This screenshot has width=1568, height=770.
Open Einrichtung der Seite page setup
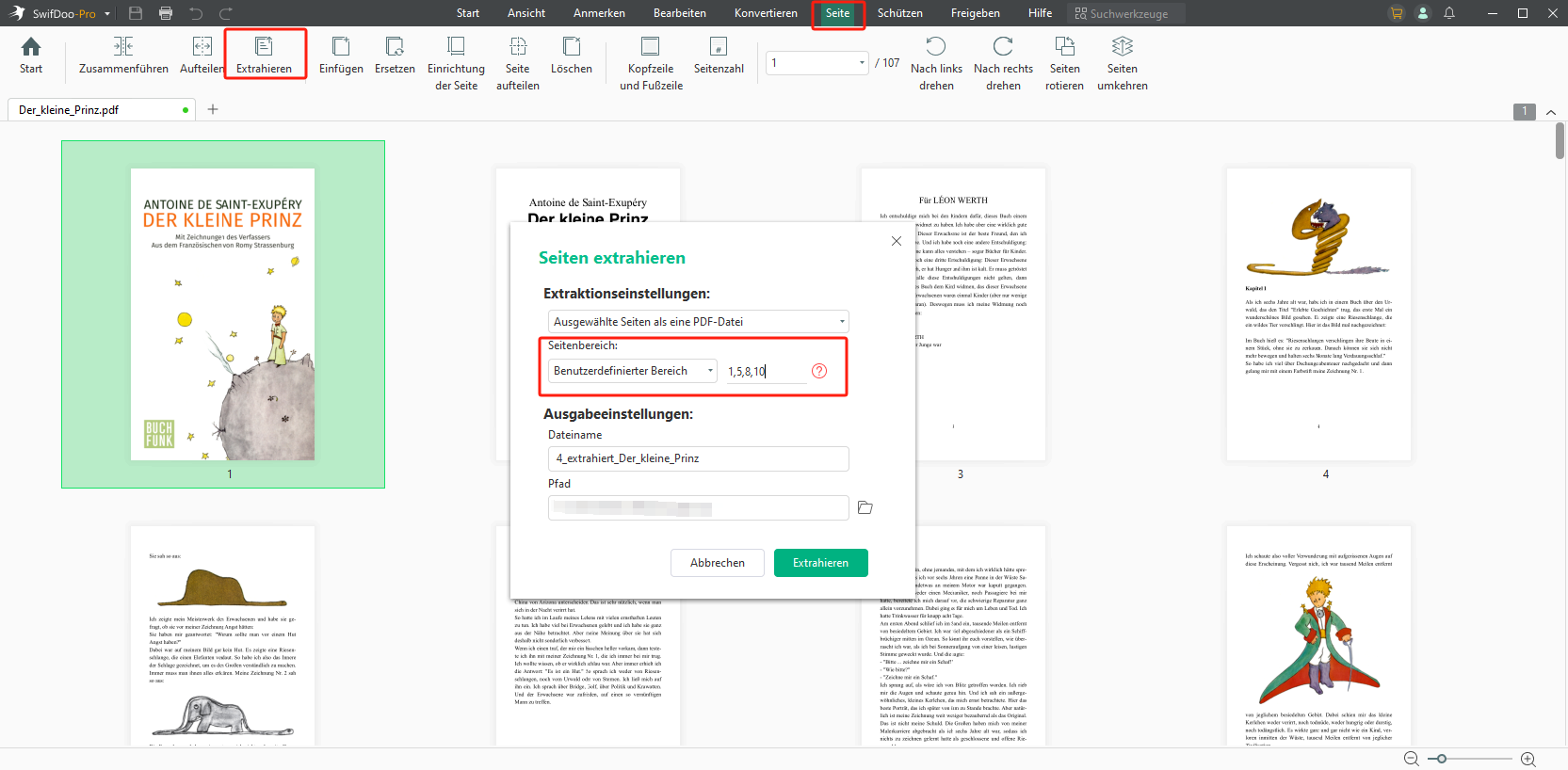click(x=456, y=63)
